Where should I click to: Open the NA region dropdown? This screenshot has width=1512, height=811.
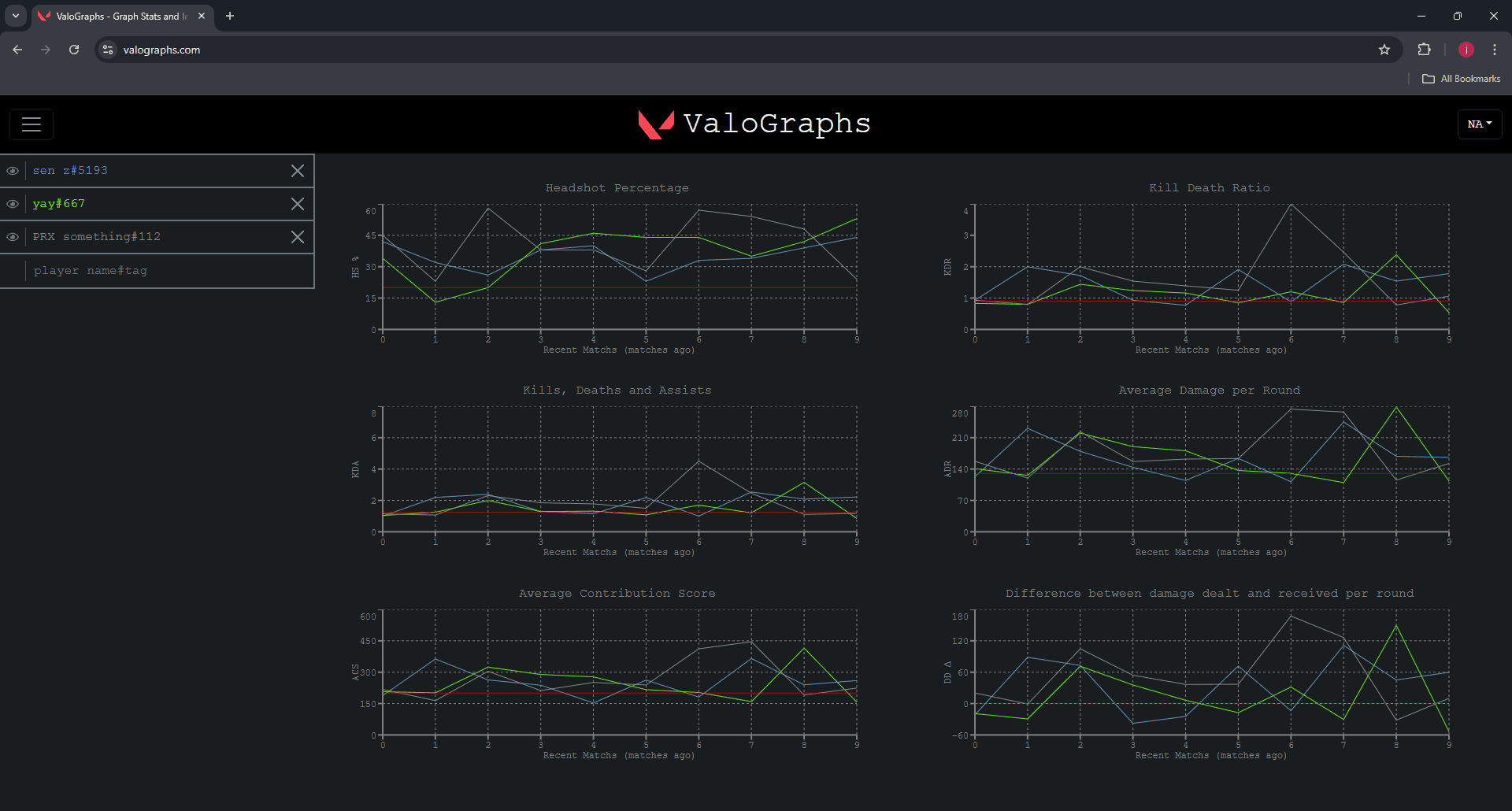[x=1480, y=124]
